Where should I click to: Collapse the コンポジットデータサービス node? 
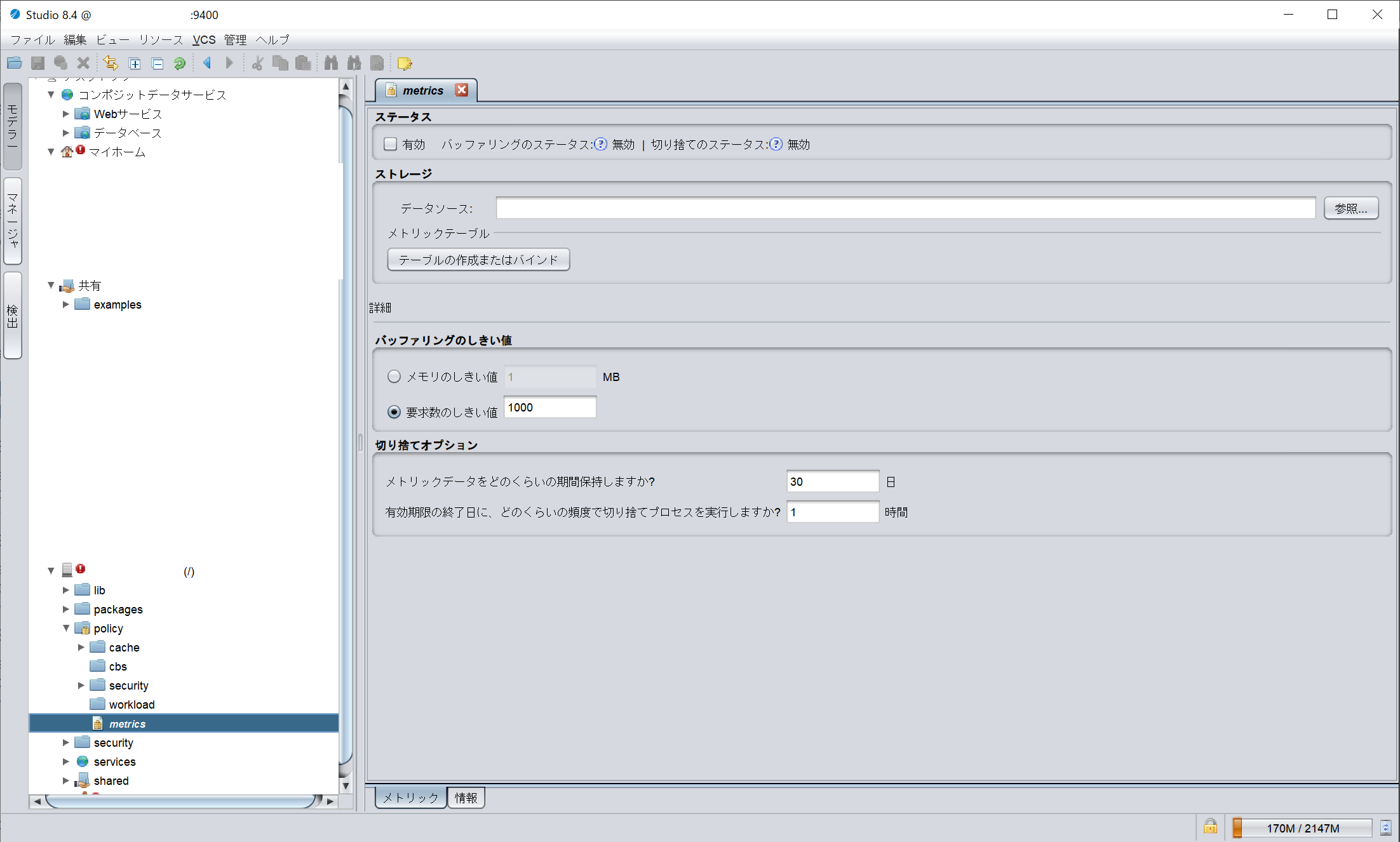coord(51,95)
